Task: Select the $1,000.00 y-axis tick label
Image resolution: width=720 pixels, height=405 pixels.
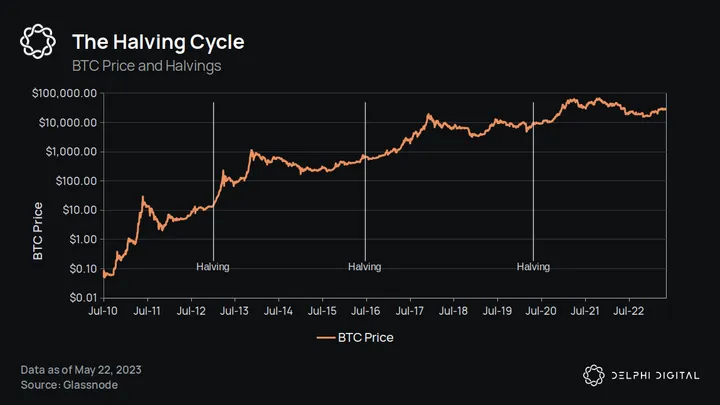Action: 69,152
